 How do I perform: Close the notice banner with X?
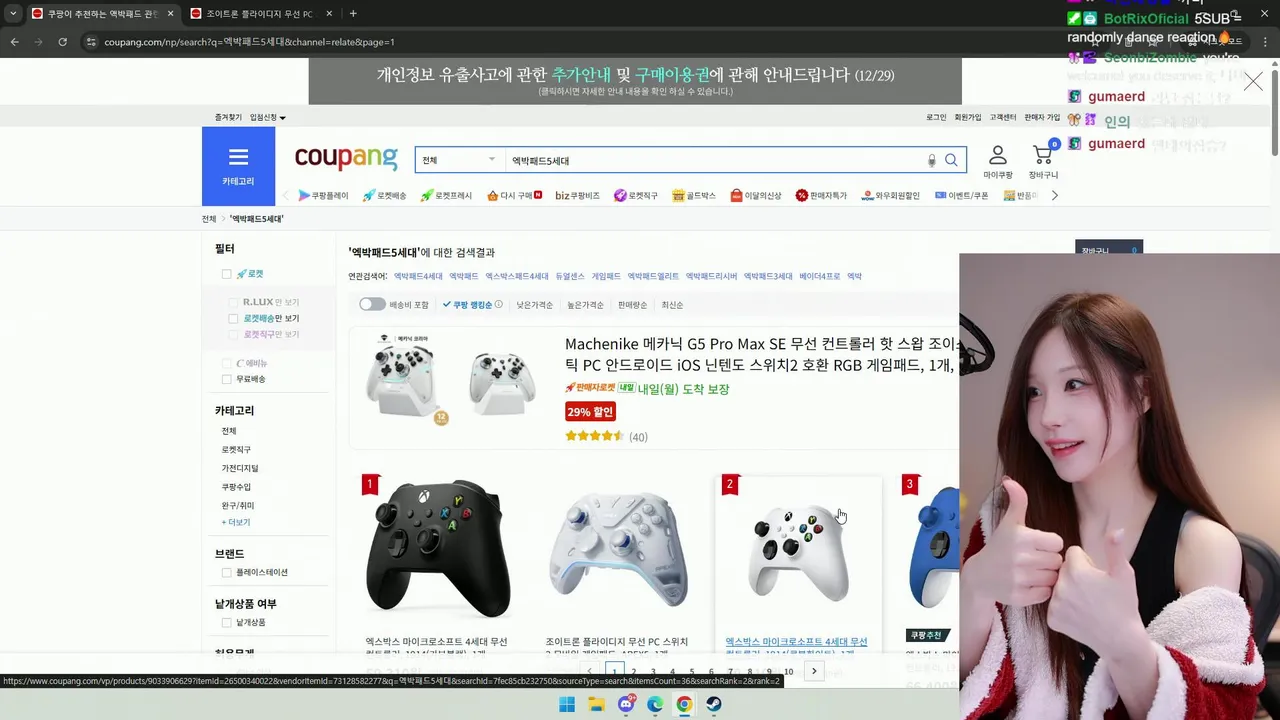coord(1253,82)
